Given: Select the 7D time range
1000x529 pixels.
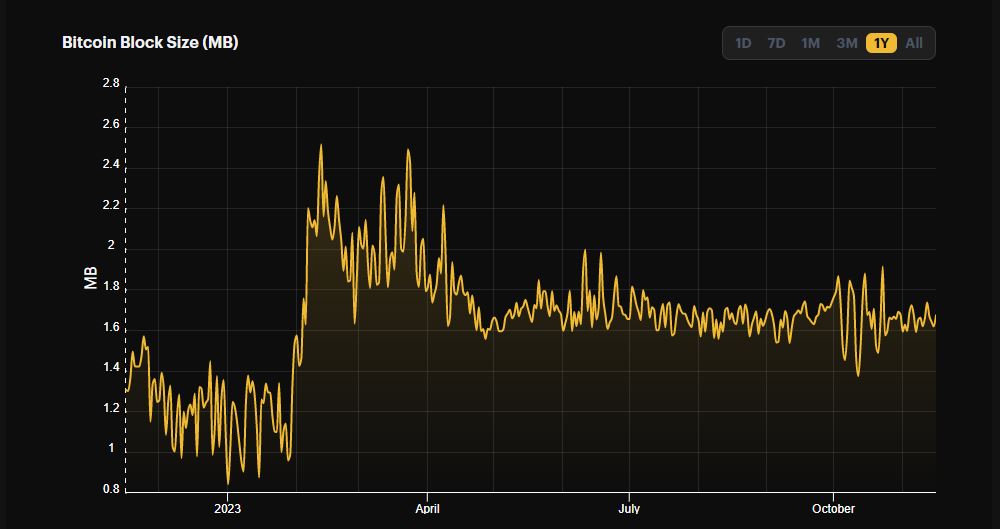Looking at the screenshot, I should [776, 43].
